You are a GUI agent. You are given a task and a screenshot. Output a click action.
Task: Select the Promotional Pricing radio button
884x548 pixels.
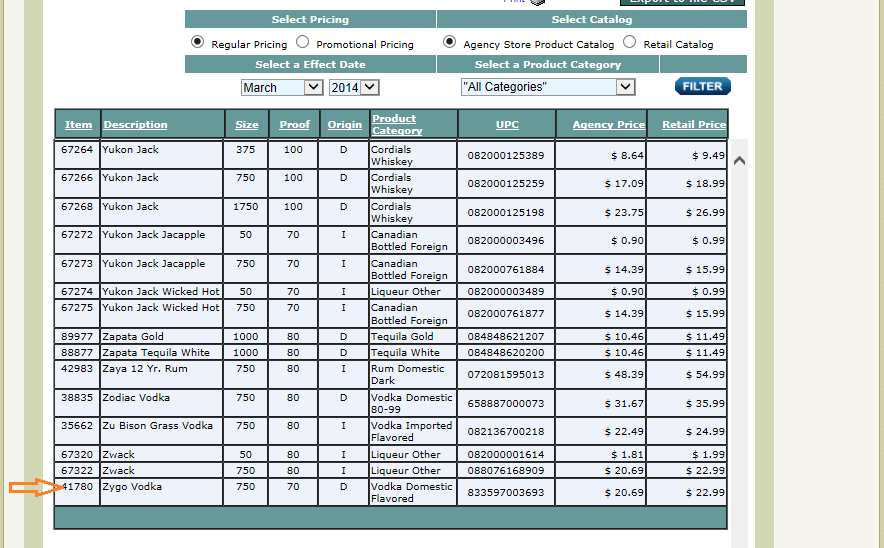(x=303, y=42)
